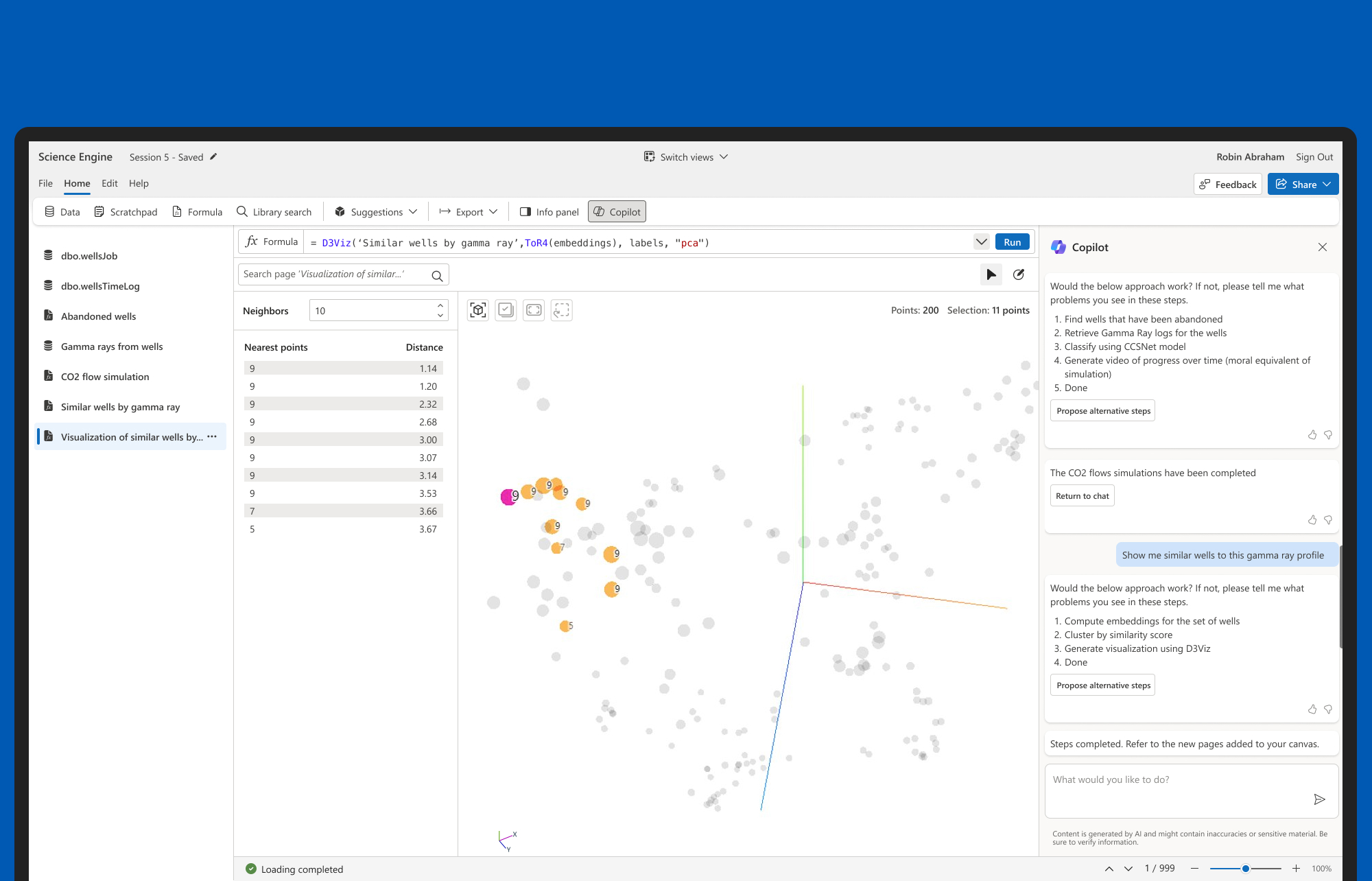Open the Suggestions dropdown
This screenshot has height=881, width=1372.
376,212
